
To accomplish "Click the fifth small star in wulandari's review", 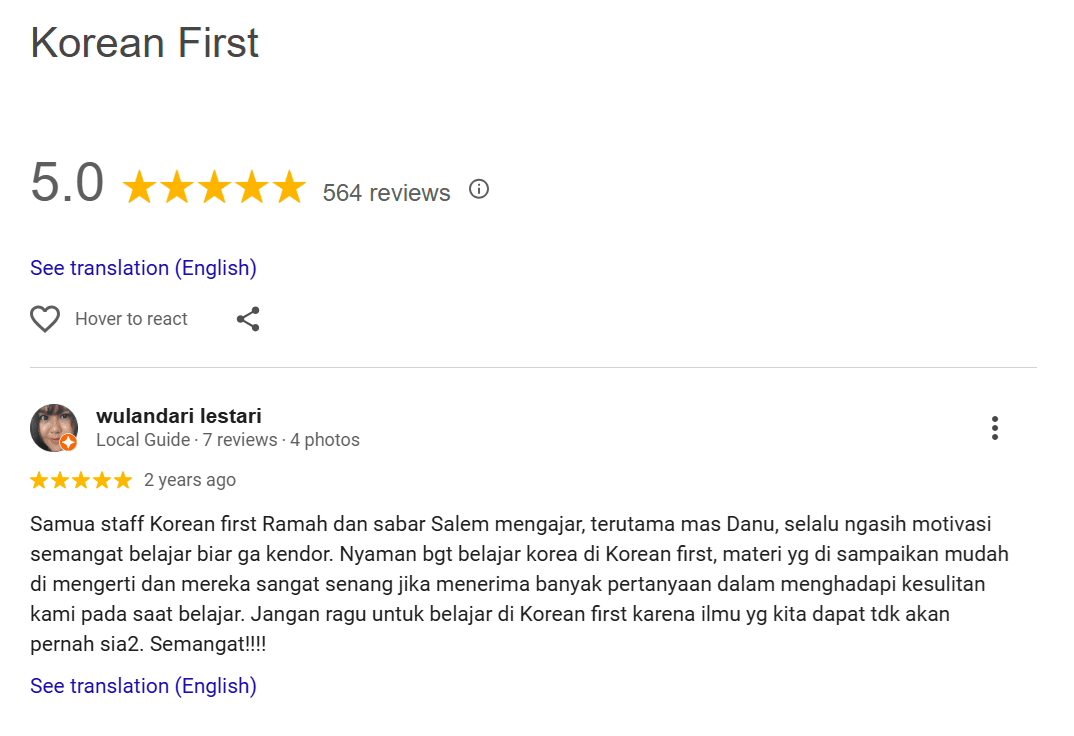I will click(123, 480).
